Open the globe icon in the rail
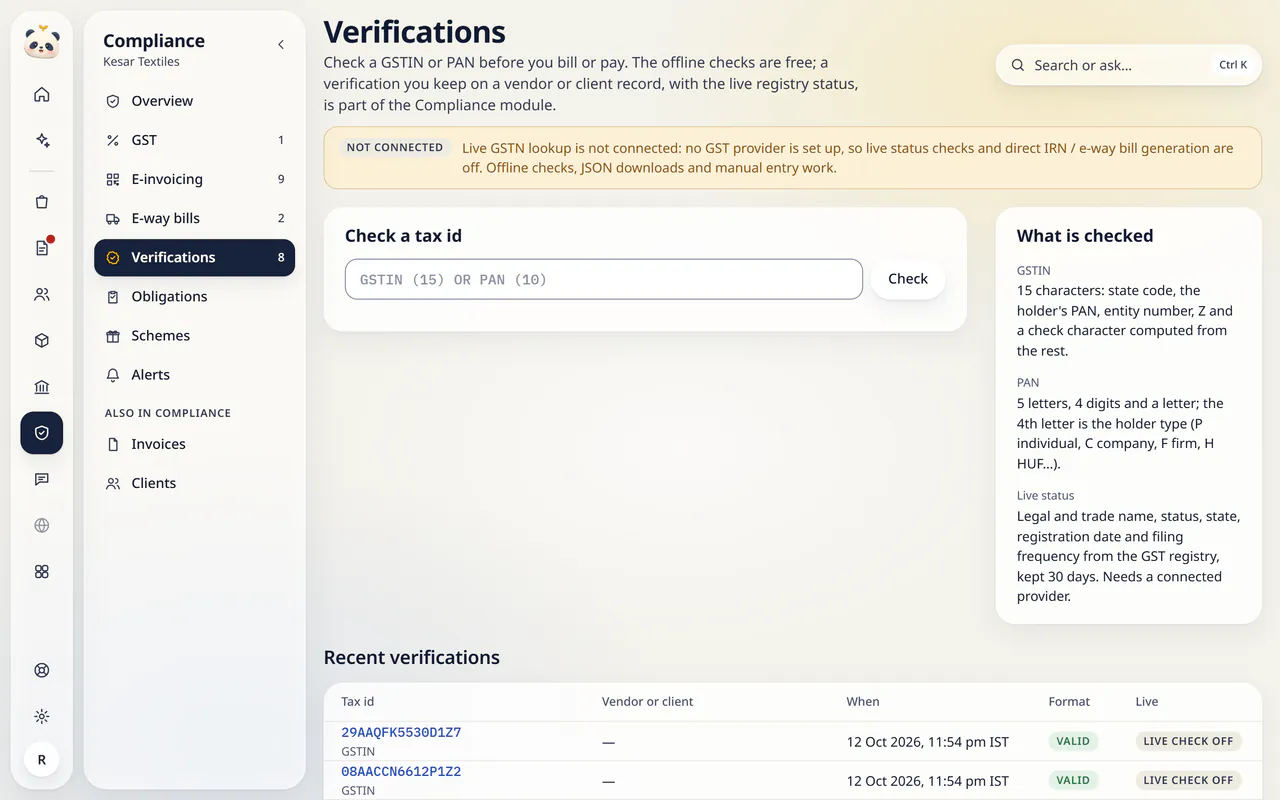Image resolution: width=1280 pixels, height=800 pixels. (42, 525)
